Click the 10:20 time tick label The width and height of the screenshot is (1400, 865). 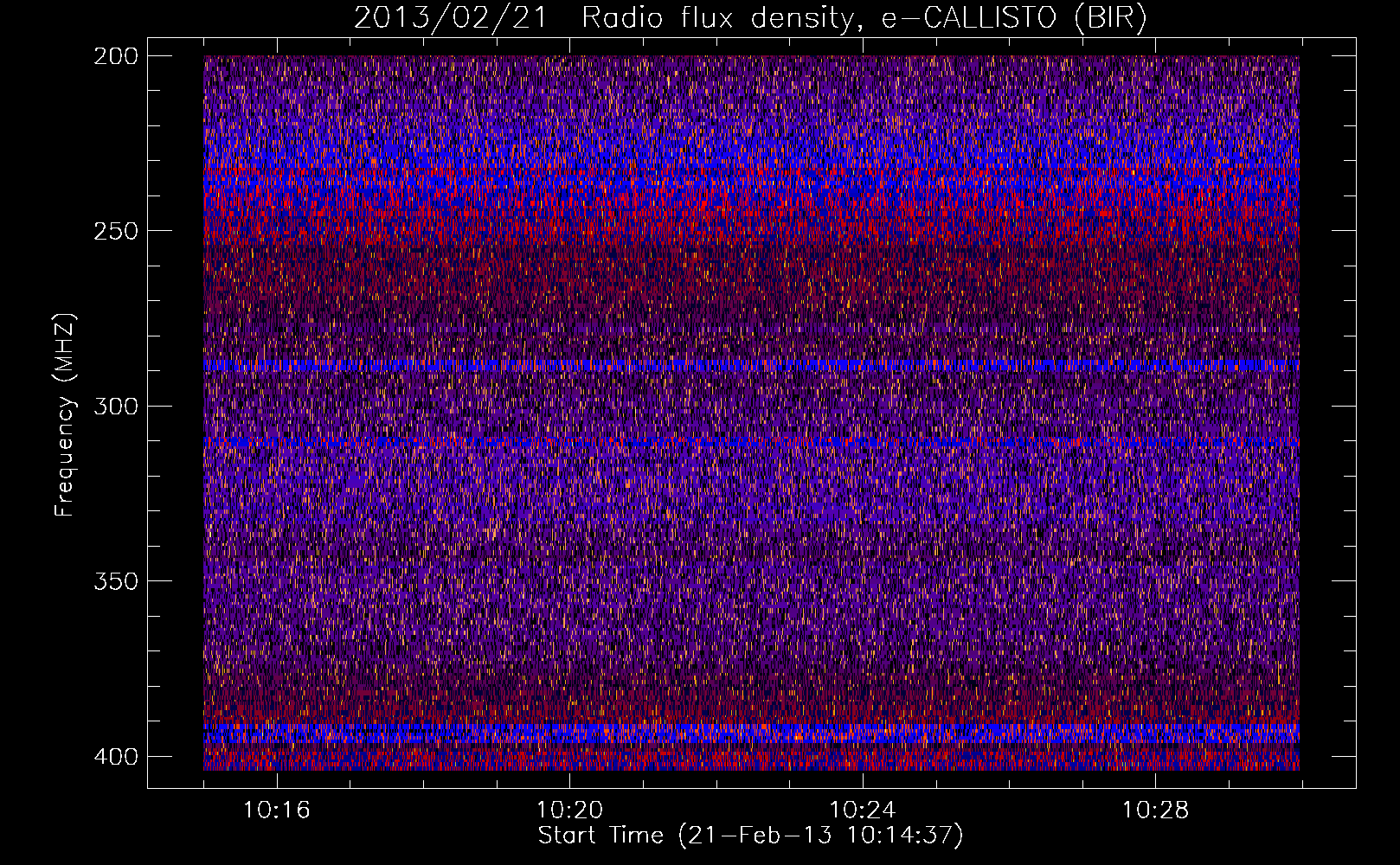[569, 811]
